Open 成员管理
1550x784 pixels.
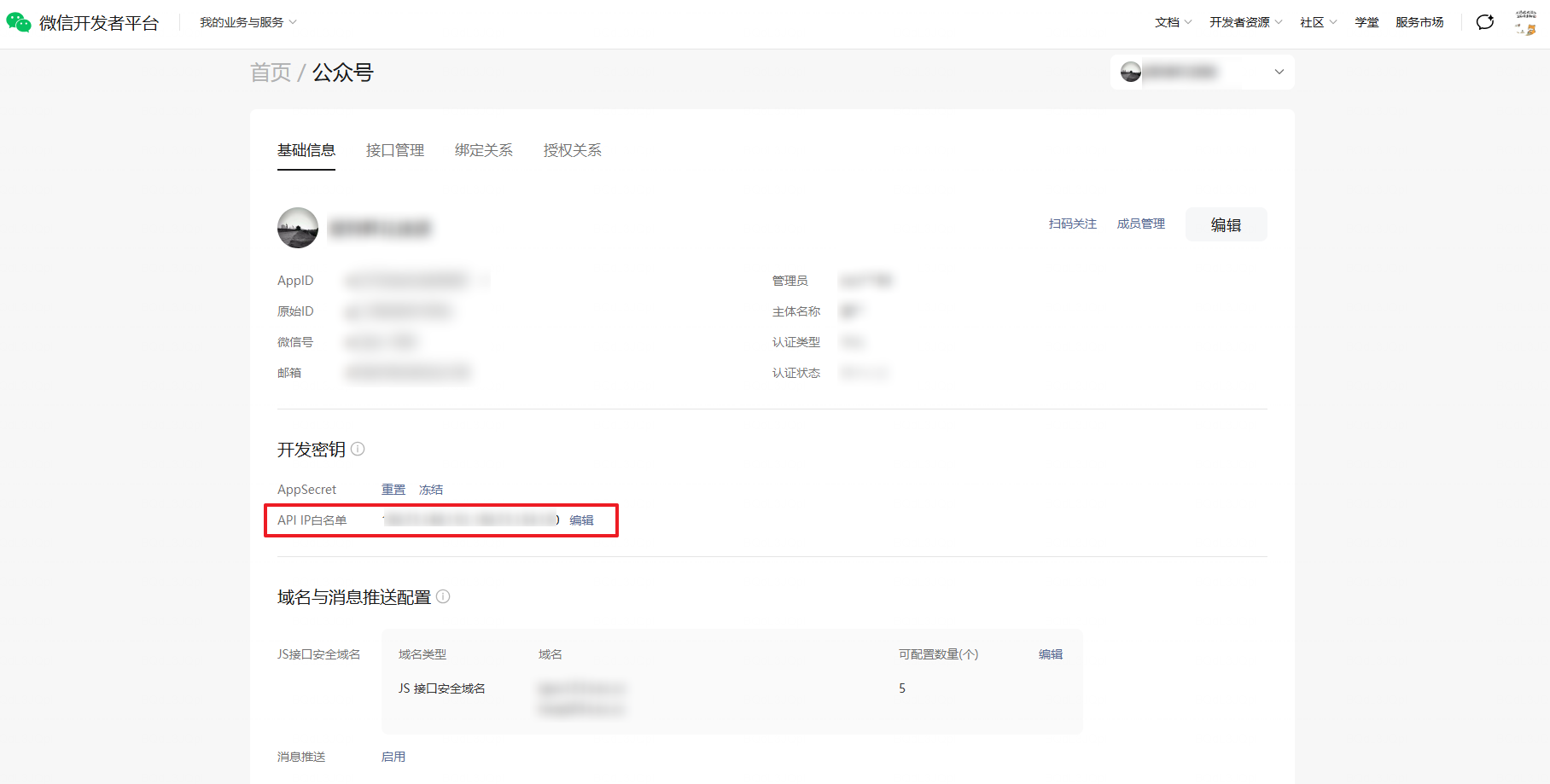coord(1141,224)
